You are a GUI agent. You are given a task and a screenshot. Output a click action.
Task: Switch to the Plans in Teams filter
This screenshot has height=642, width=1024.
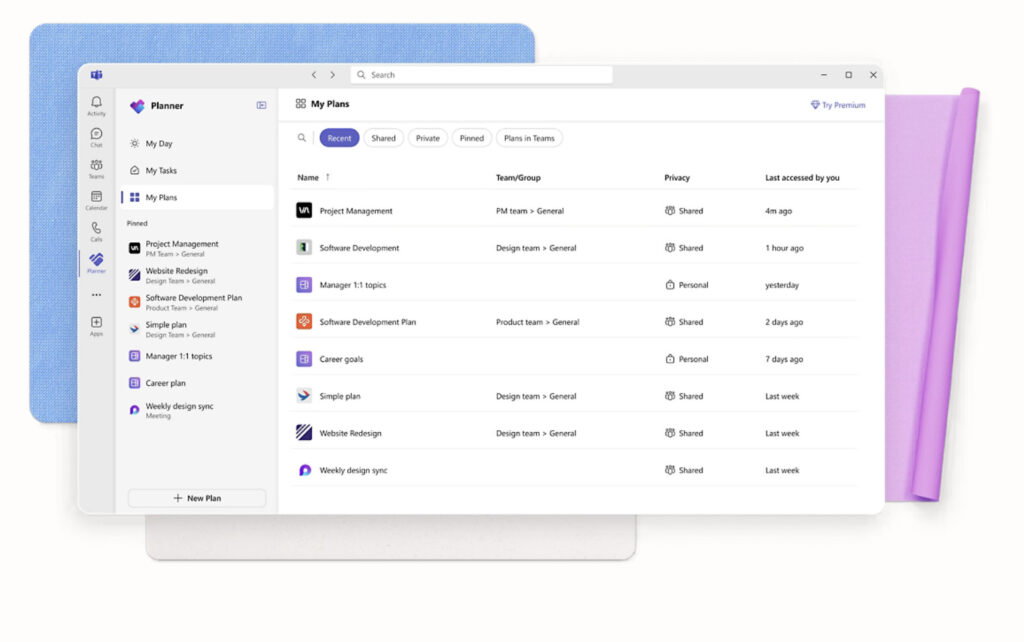click(529, 138)
